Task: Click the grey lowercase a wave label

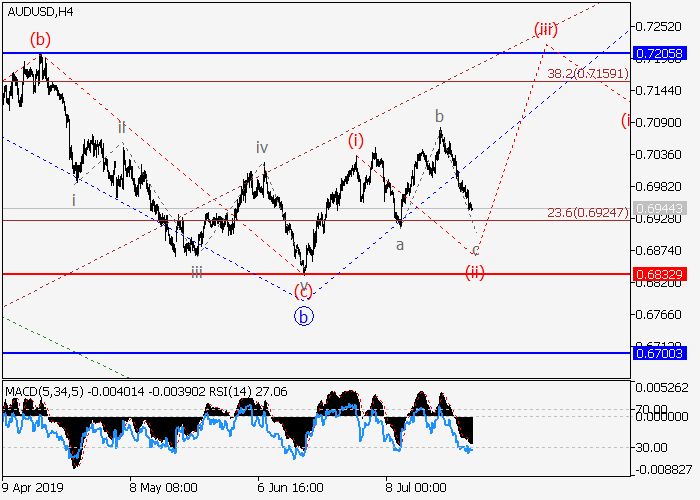Action: (399, 244)
